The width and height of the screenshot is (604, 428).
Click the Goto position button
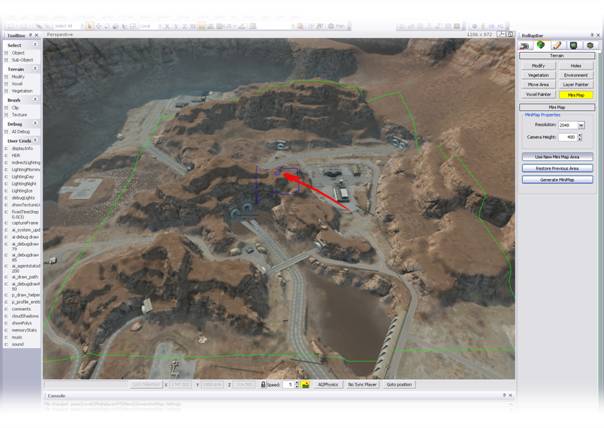399,384
